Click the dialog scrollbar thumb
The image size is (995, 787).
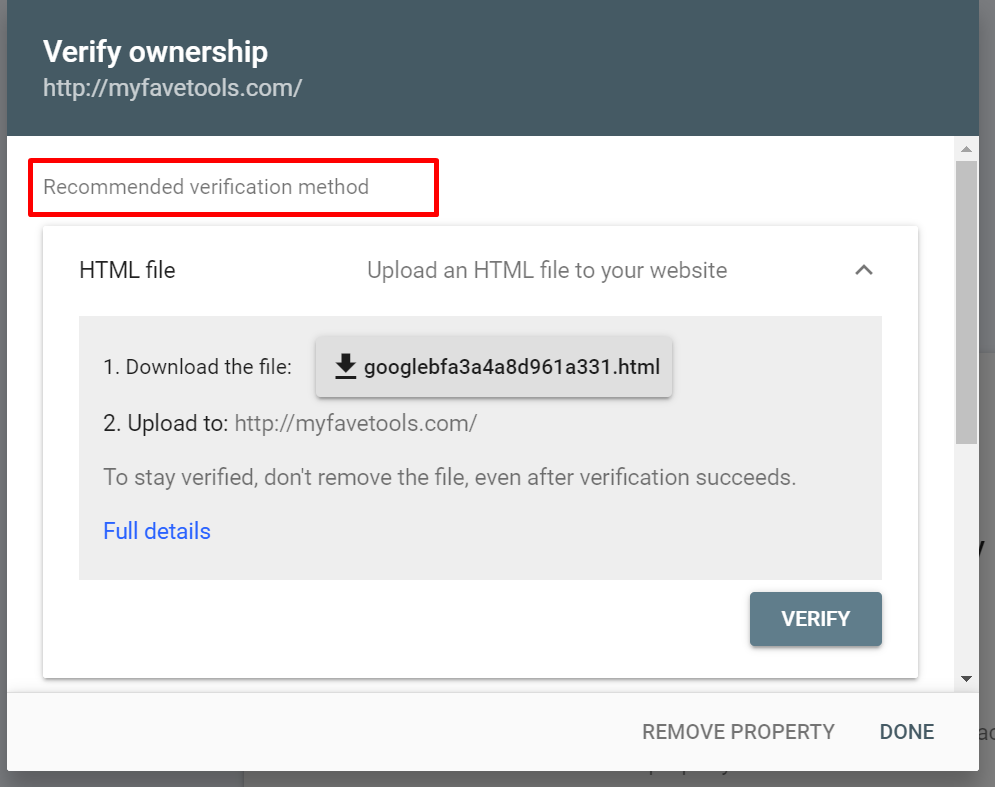[966, 300]
